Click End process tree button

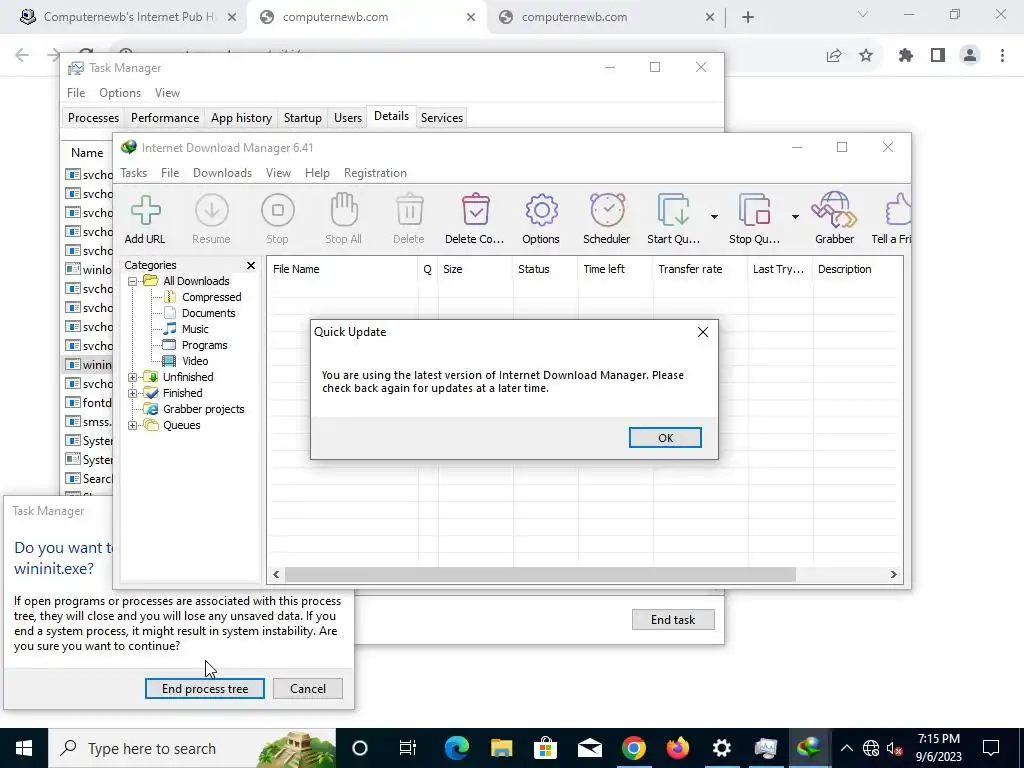204,689
